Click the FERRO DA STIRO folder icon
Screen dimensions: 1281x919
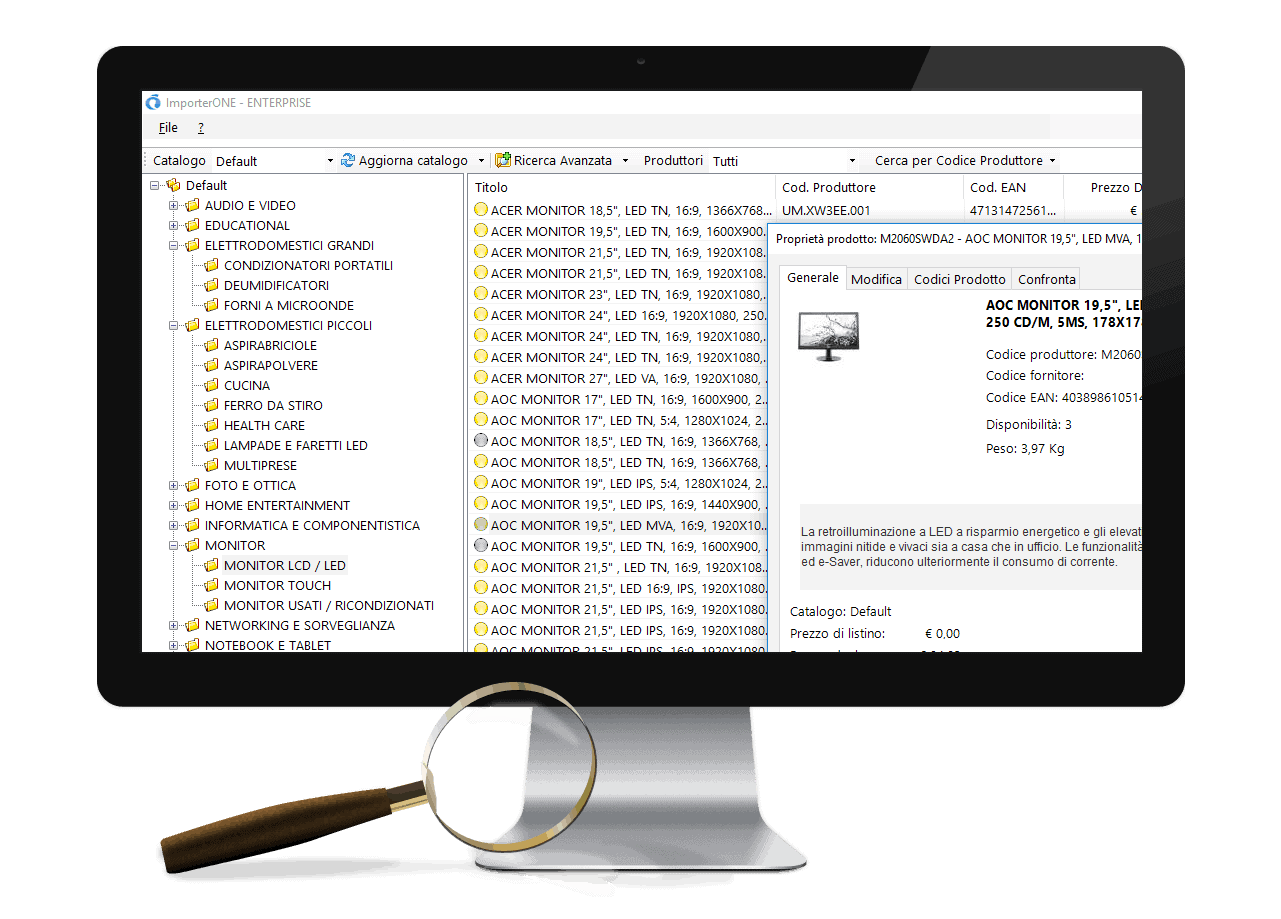point(211,405)
